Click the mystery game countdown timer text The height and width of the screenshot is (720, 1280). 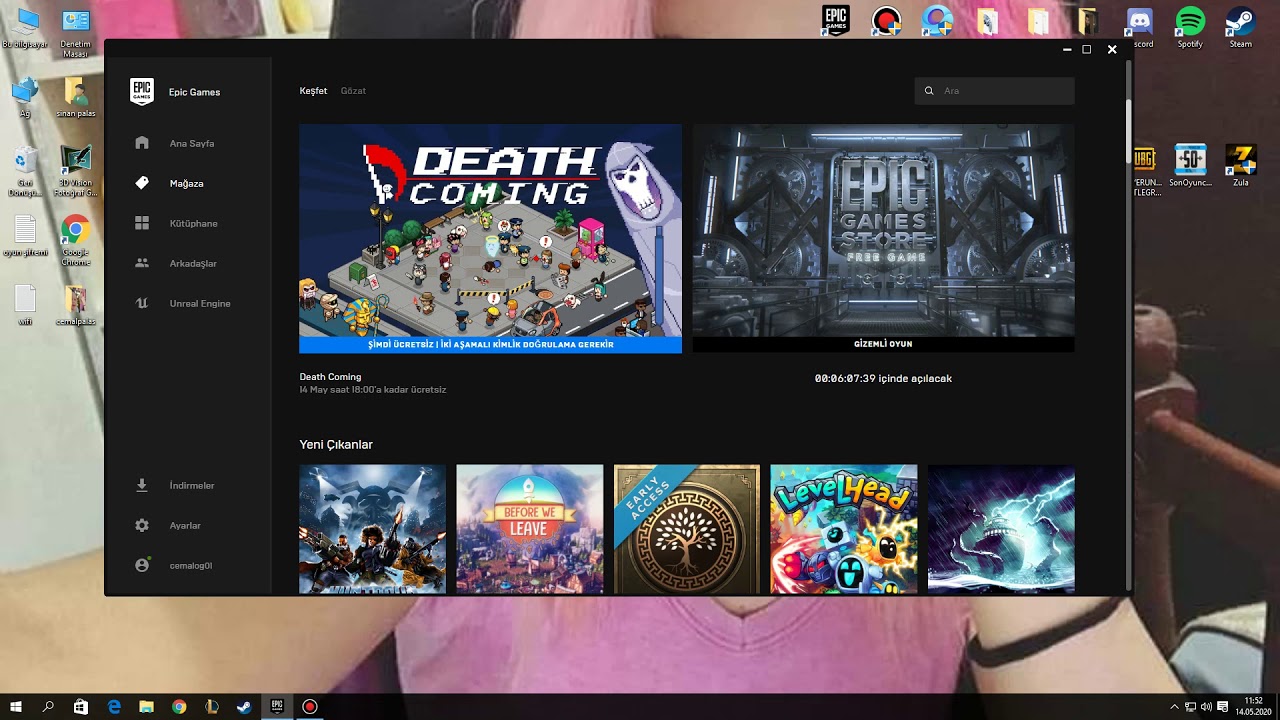pos(883,378)
